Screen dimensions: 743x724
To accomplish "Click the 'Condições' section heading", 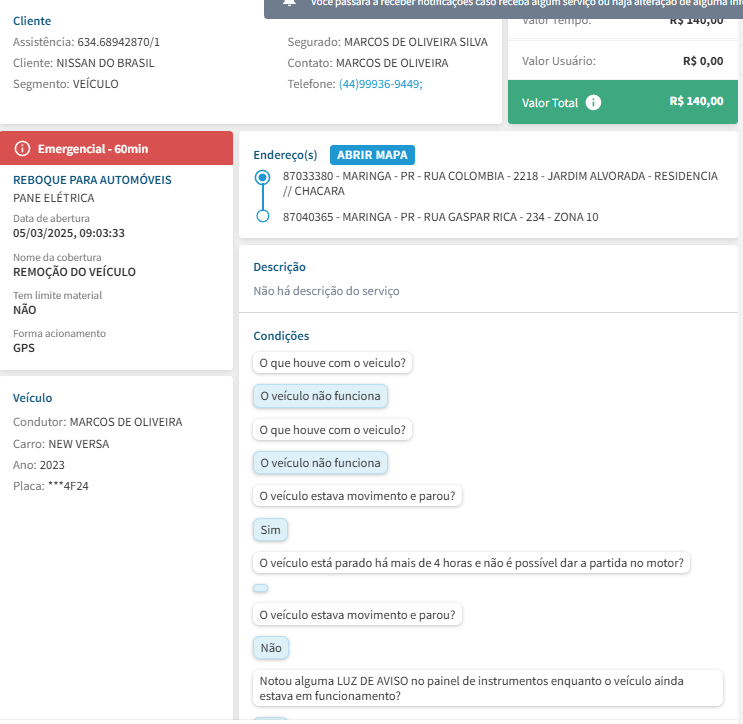I will pos(281,336).
